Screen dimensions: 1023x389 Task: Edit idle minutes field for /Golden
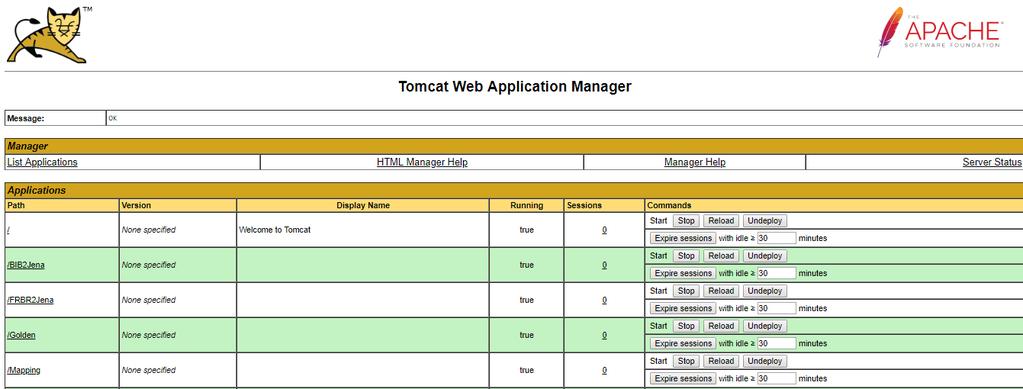(x=776, y=343)
